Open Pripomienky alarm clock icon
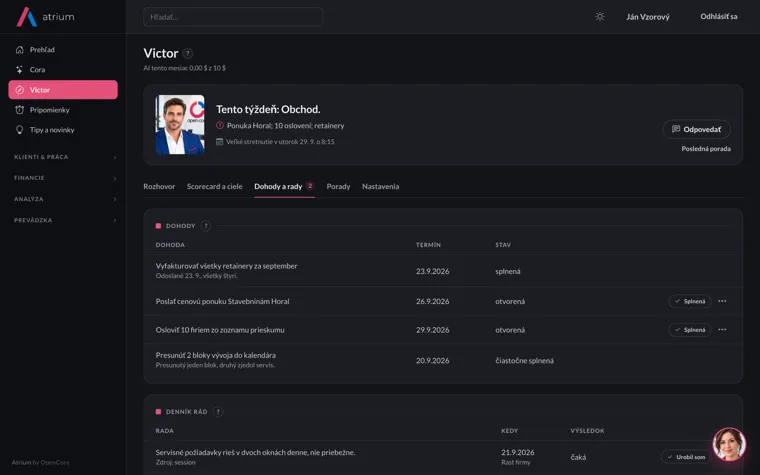The height and width of the screenshot is (475, 760). coord(19,110)
